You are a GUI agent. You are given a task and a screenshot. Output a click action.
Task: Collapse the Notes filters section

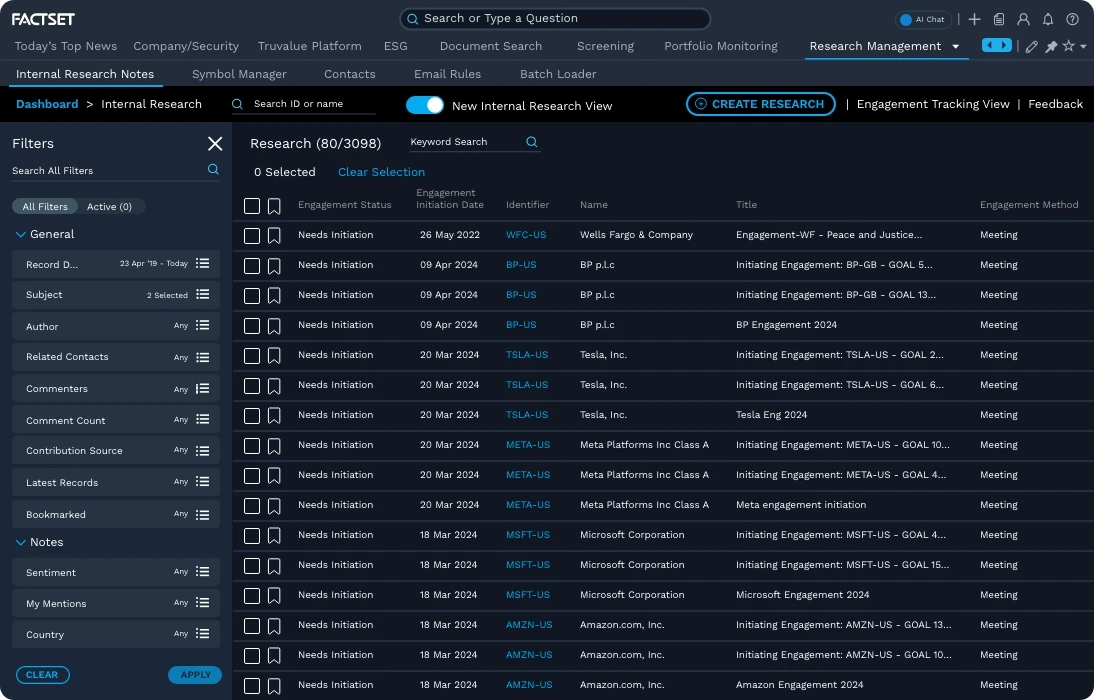click(x=21, y=542)
